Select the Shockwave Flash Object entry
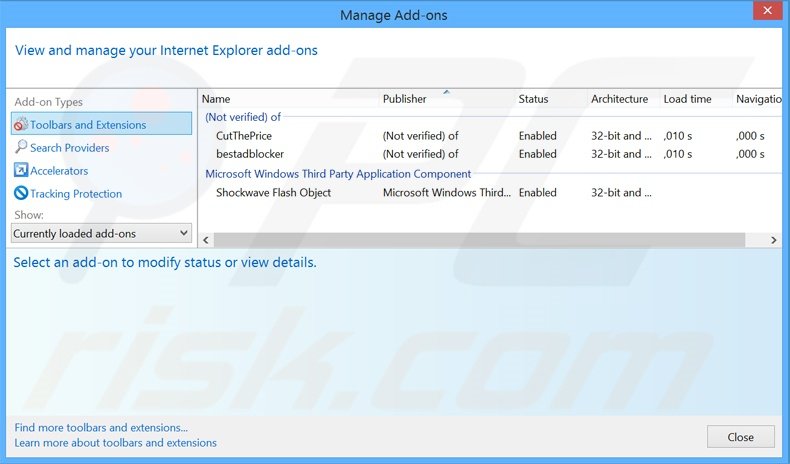The image size is (790, 464). point(273,193)
